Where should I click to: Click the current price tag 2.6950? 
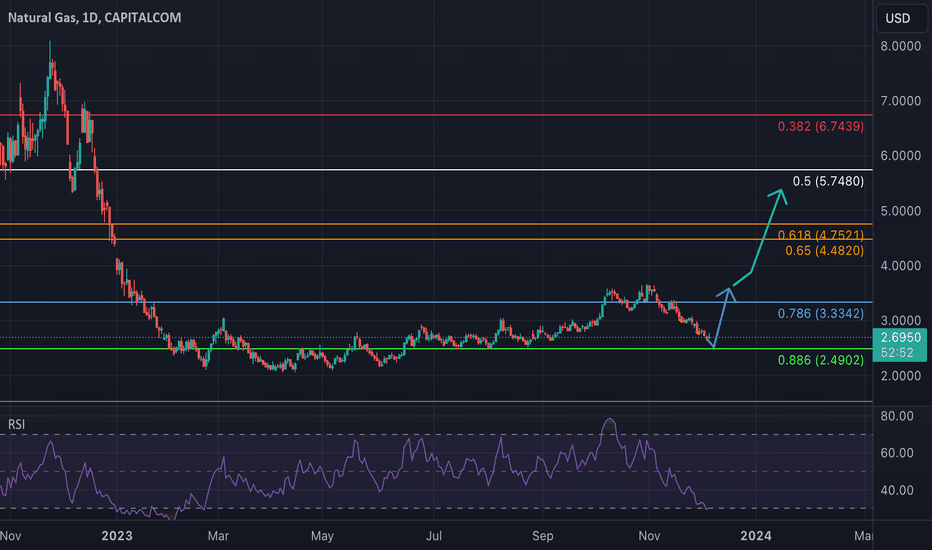point(900,344)
